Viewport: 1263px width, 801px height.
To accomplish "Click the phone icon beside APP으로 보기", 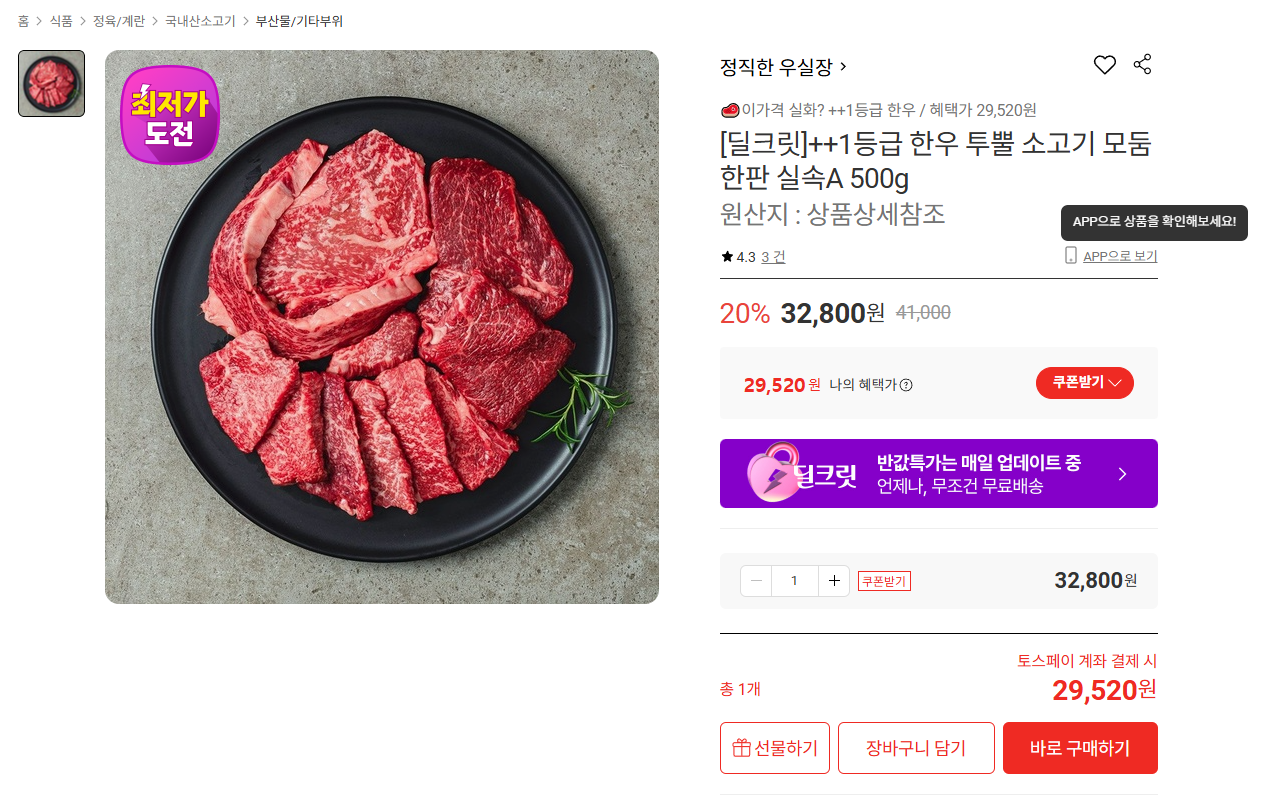I will pyautogui.click(x=1071, y=256).
